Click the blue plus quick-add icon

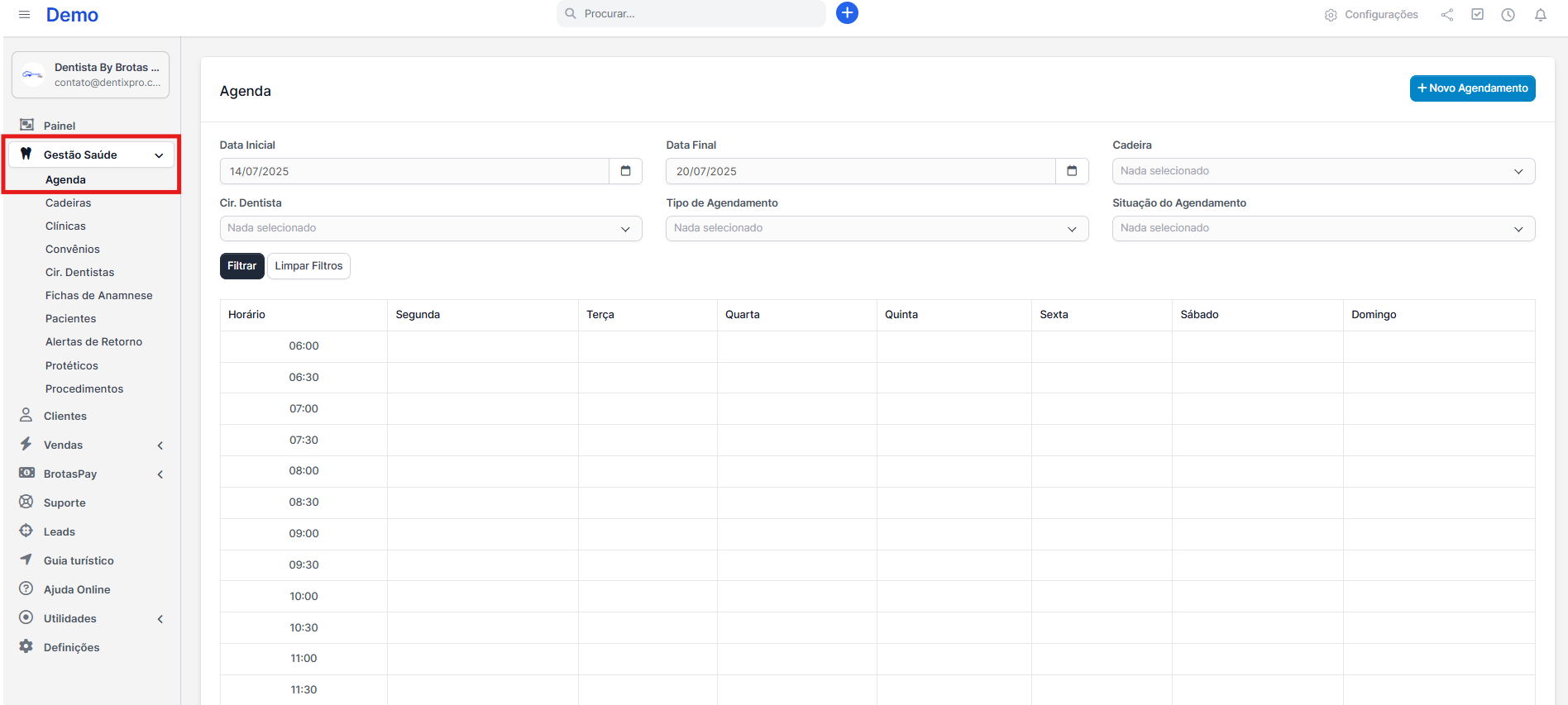click(x=847, y=13)
